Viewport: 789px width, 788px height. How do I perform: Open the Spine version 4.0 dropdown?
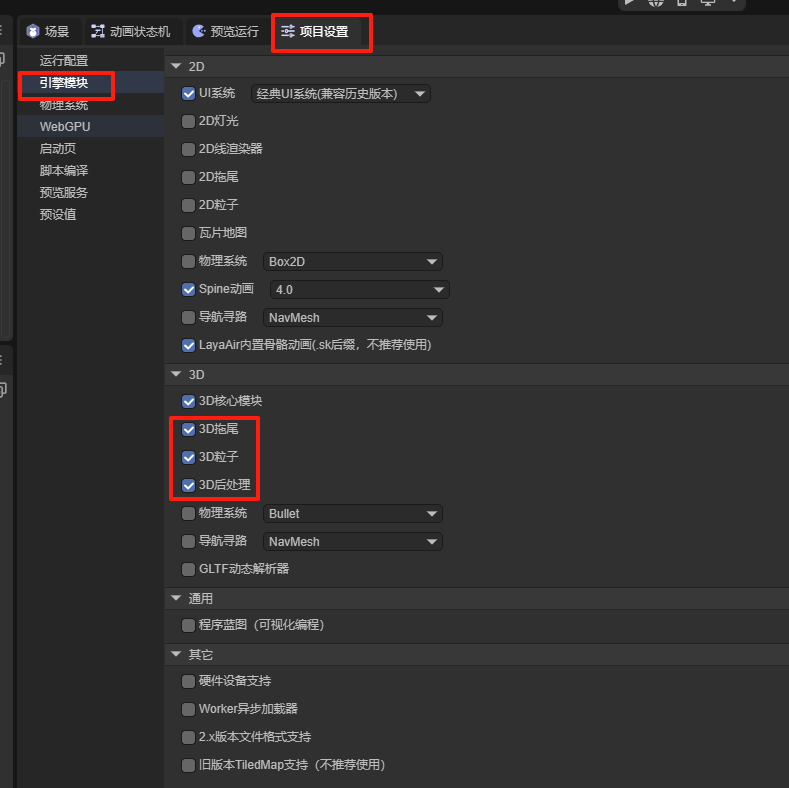point(360,290)
